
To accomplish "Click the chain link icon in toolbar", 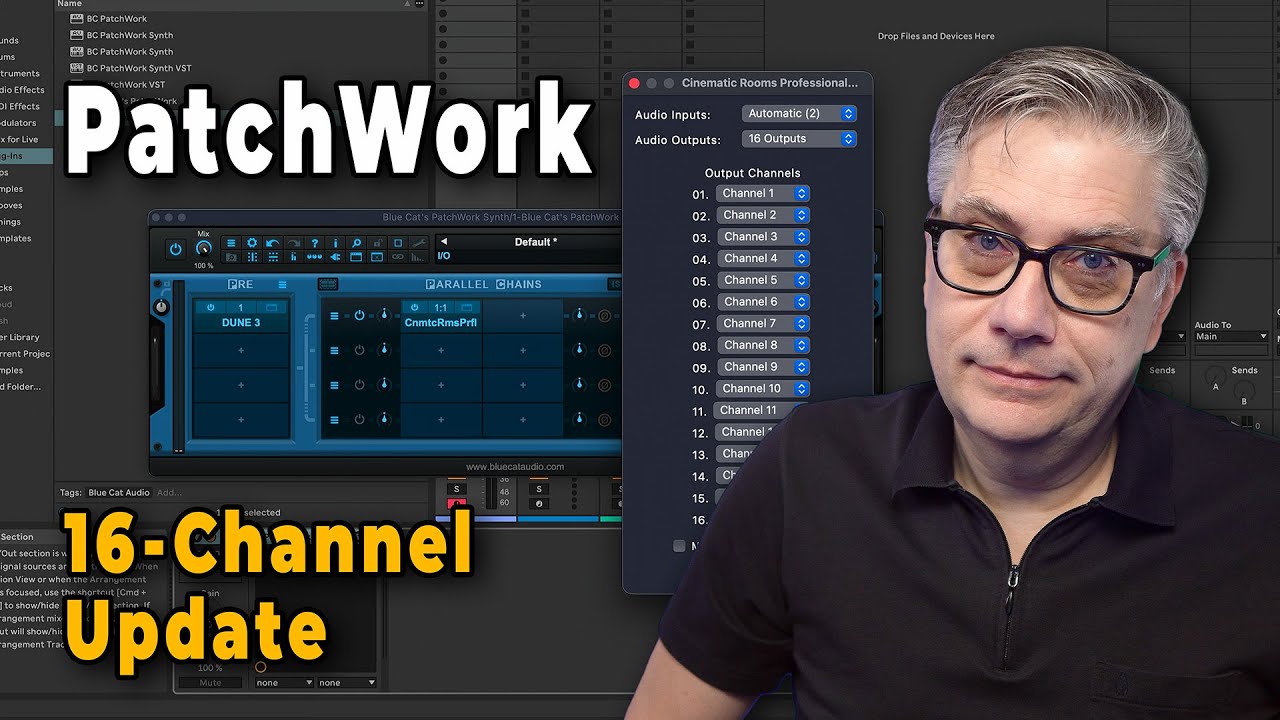I will pyautogui.click(x=398, y=257).
